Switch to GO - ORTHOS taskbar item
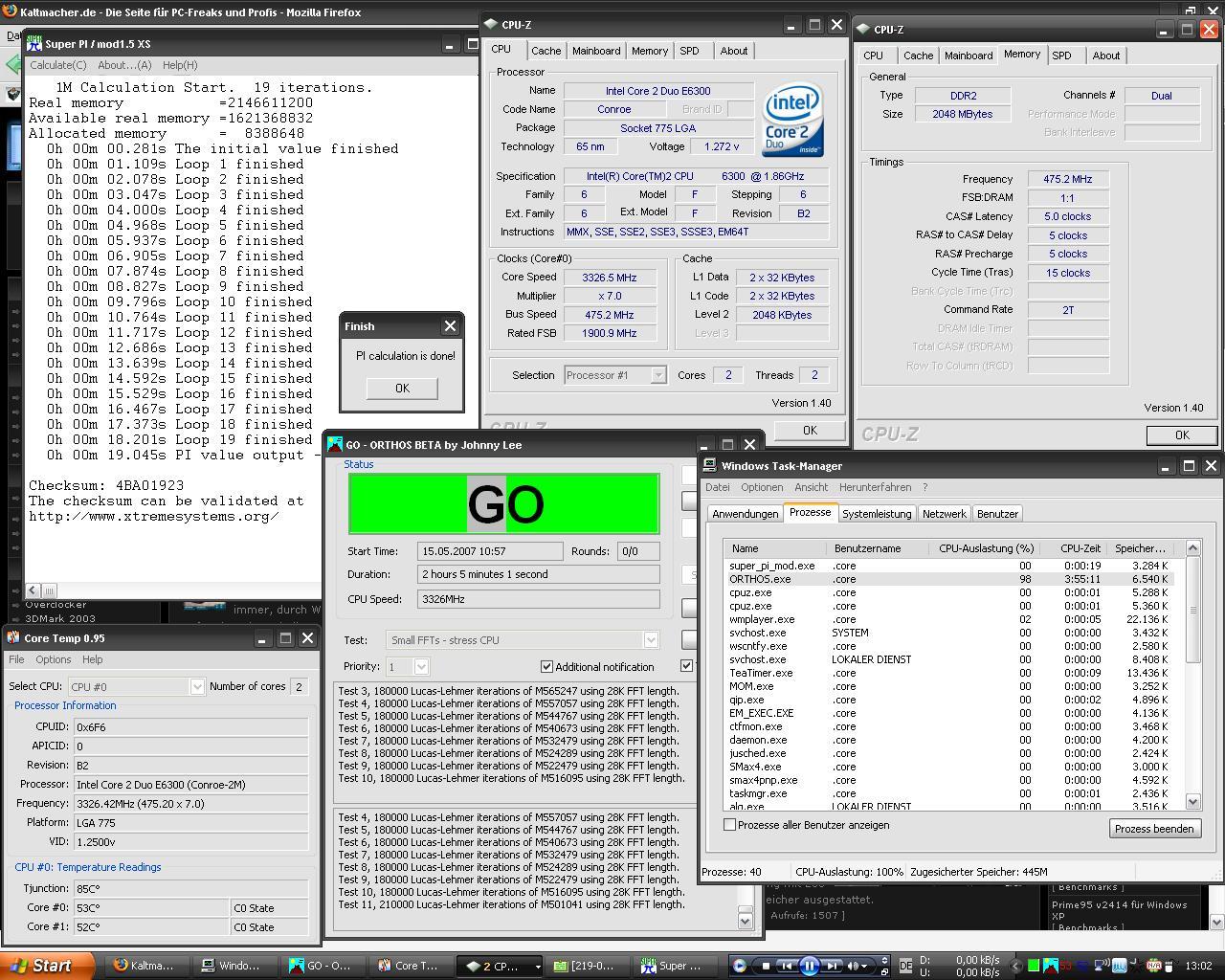 tap(320, 966)
